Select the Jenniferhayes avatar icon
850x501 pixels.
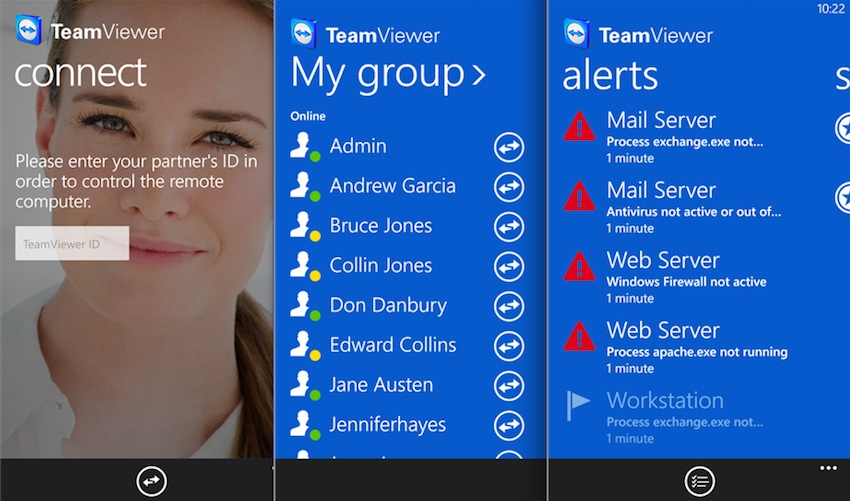click(305, 426)
